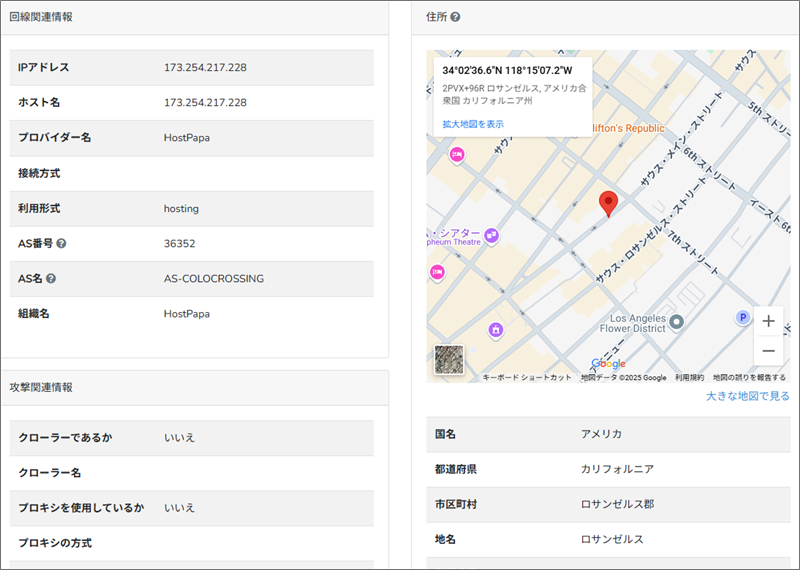Click the red location pin on map
800x570 pixels.
609,204
